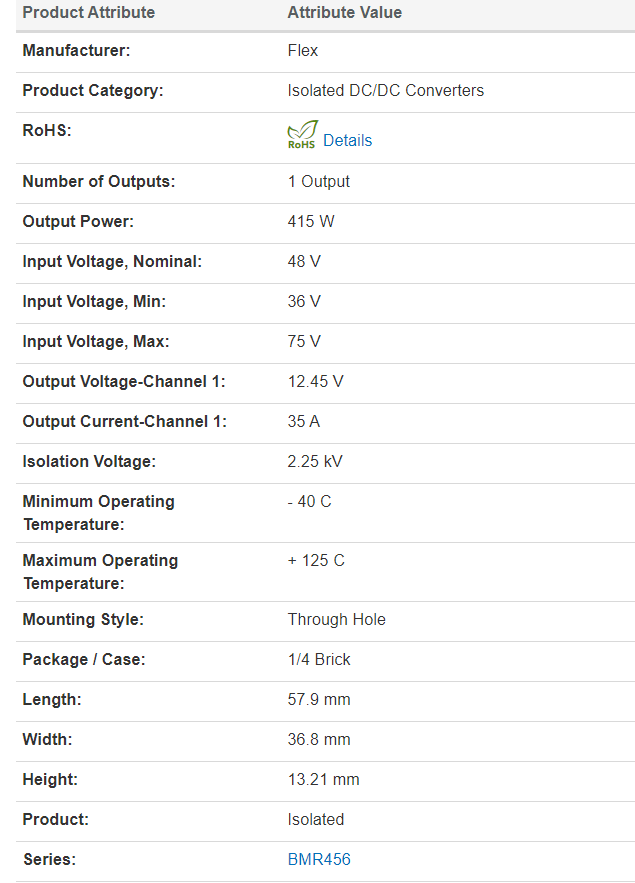Click Isolated DC/DC Converters category value
Viewport: 635px width, 883px height.
tap(386, 91)
